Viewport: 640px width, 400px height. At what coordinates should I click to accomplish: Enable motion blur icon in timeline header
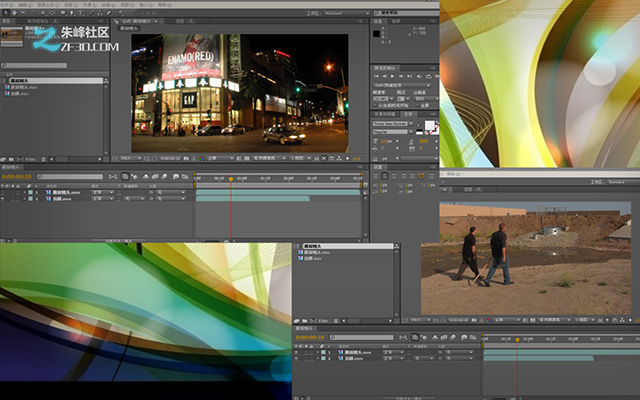pyautogui.click(x=164, y=176)
